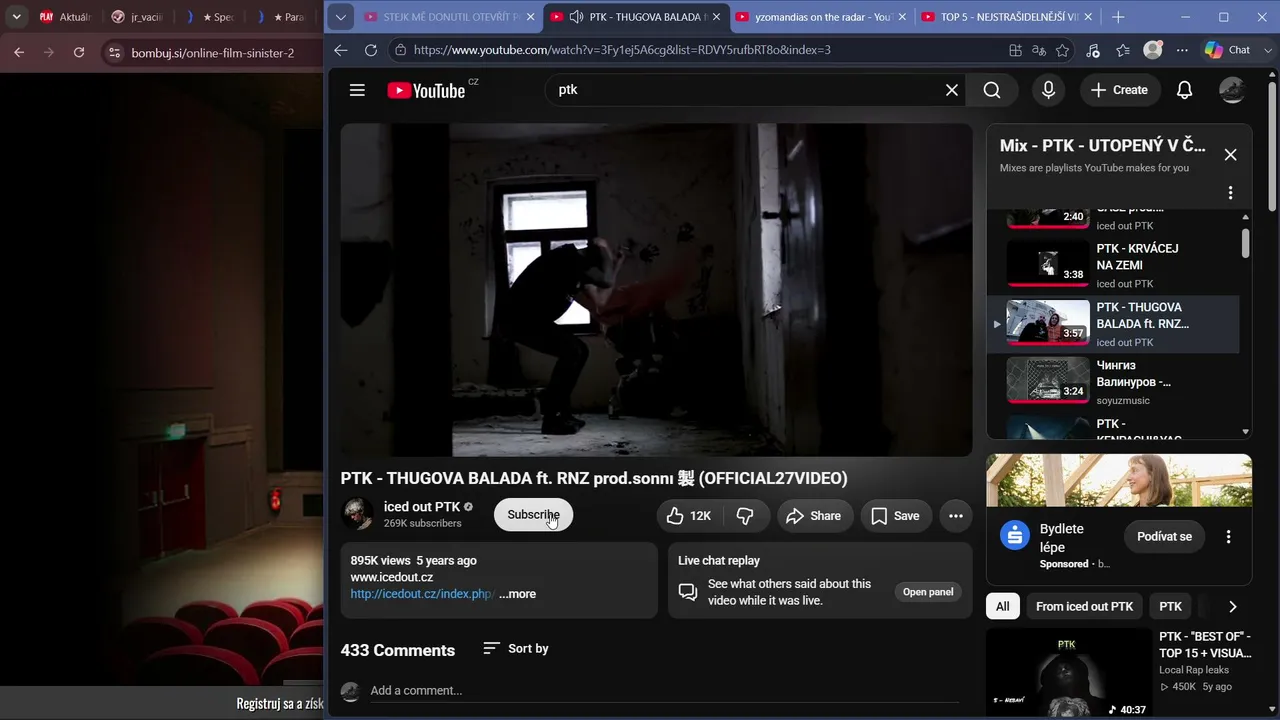
Task: Select the PTK filter chip
Action: pos(1171,607)
